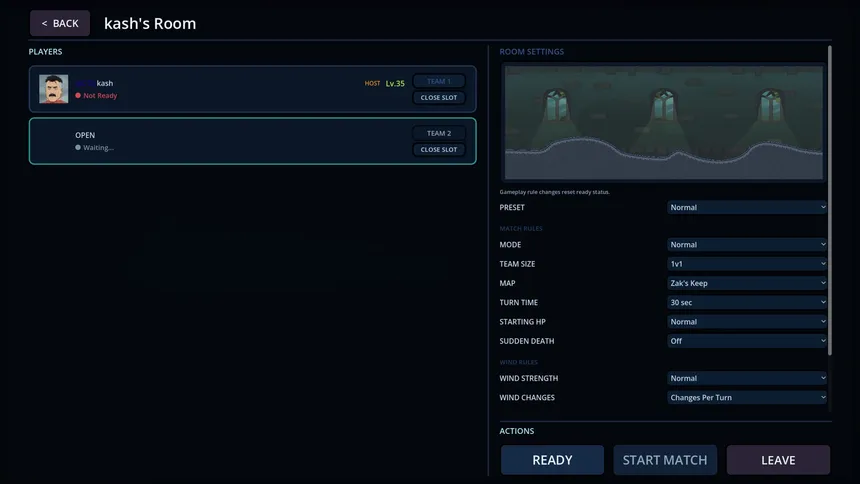The height and width of the screenshot is (484, 860).
Task: Close slot on kash's row
Action: tap(439, 98)
